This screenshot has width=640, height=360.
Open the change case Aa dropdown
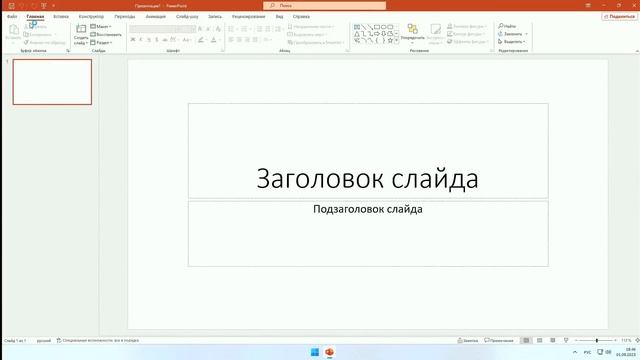pyautogui.click(x=187, y=40)
